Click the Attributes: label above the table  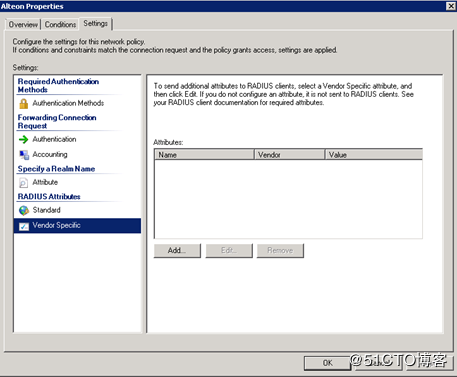pos(168,142)
